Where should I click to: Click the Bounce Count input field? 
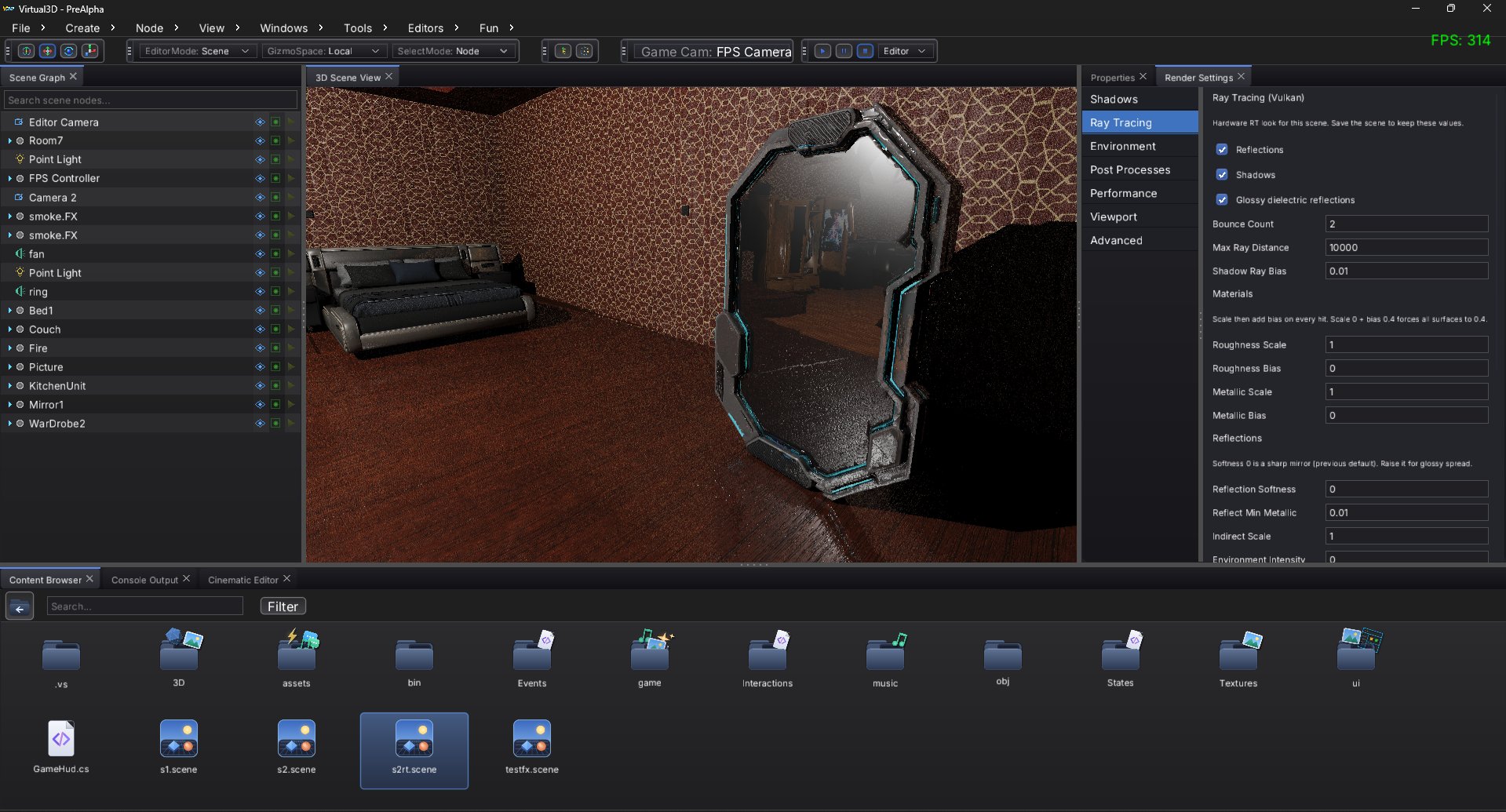click(1406, 224)
